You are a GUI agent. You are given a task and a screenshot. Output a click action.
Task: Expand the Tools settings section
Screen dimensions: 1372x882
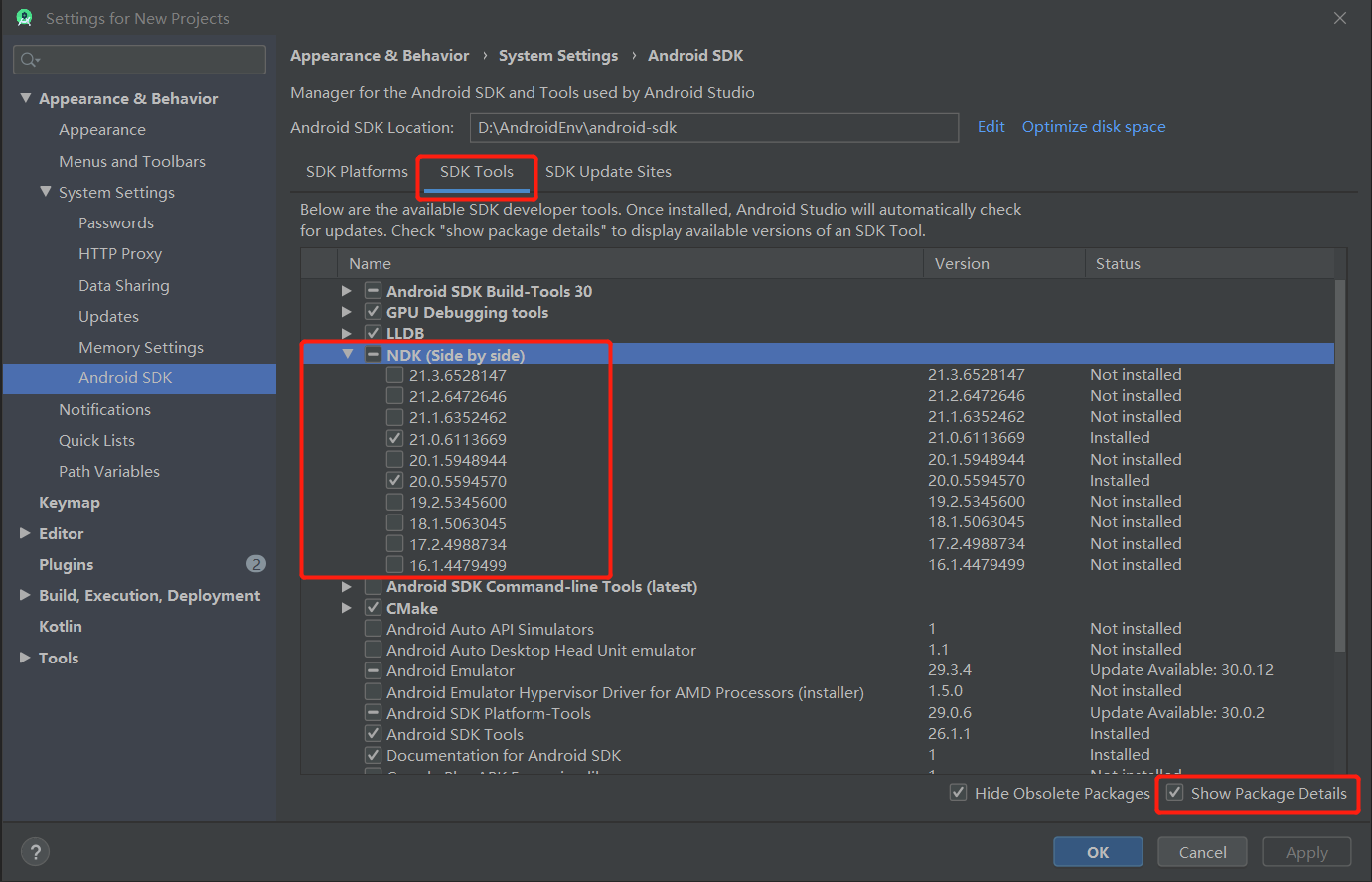tap(25, 658)
